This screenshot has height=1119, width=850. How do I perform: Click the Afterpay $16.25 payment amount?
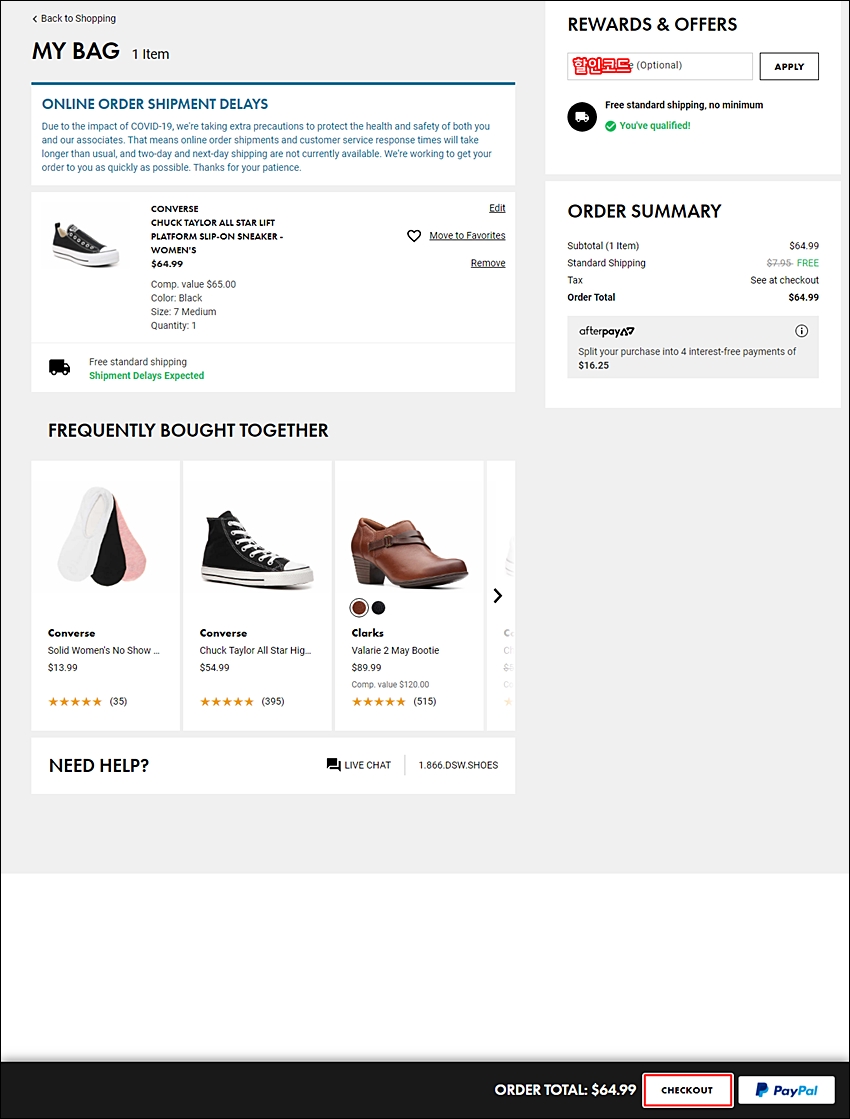coord(594,365)
